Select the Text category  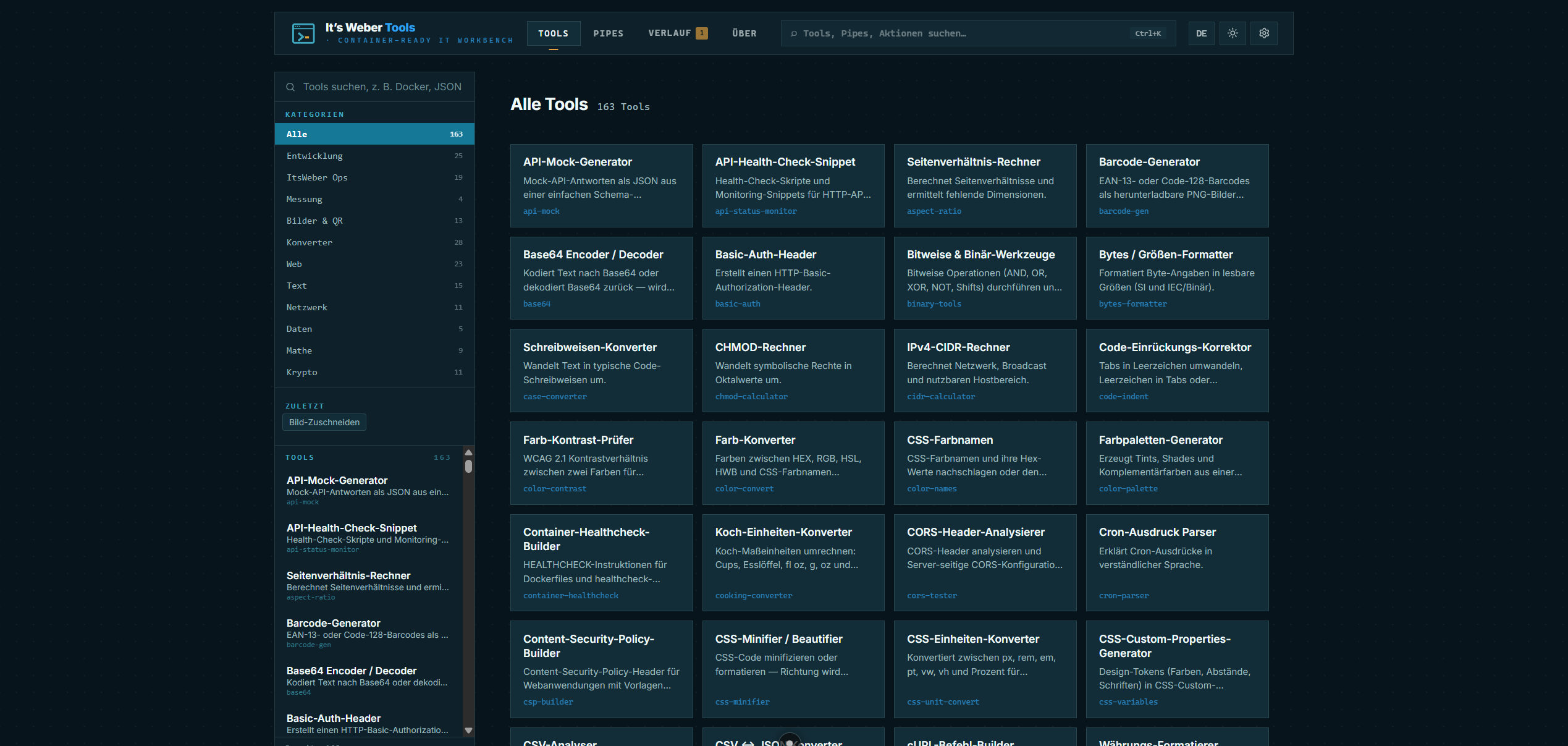(374, 286)
